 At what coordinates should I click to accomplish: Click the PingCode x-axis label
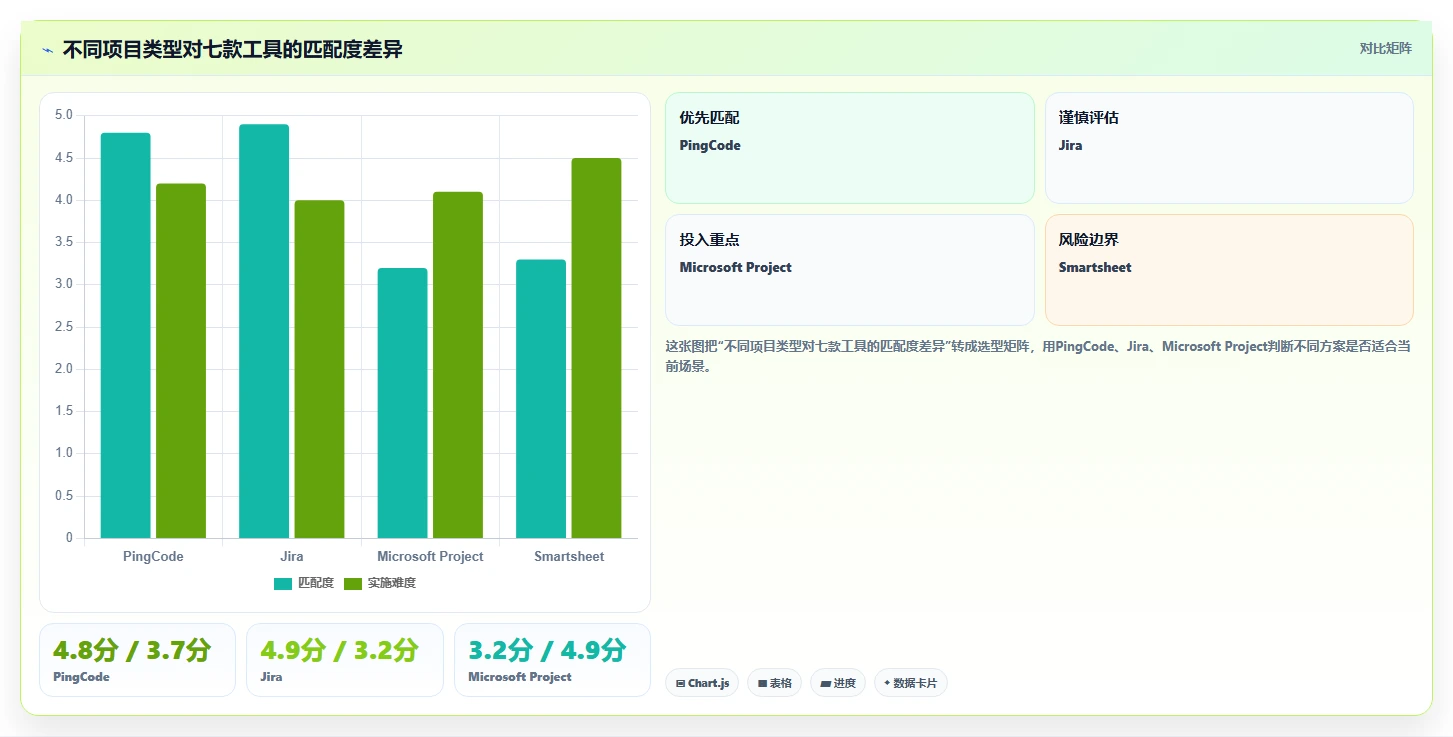(153, 556)
